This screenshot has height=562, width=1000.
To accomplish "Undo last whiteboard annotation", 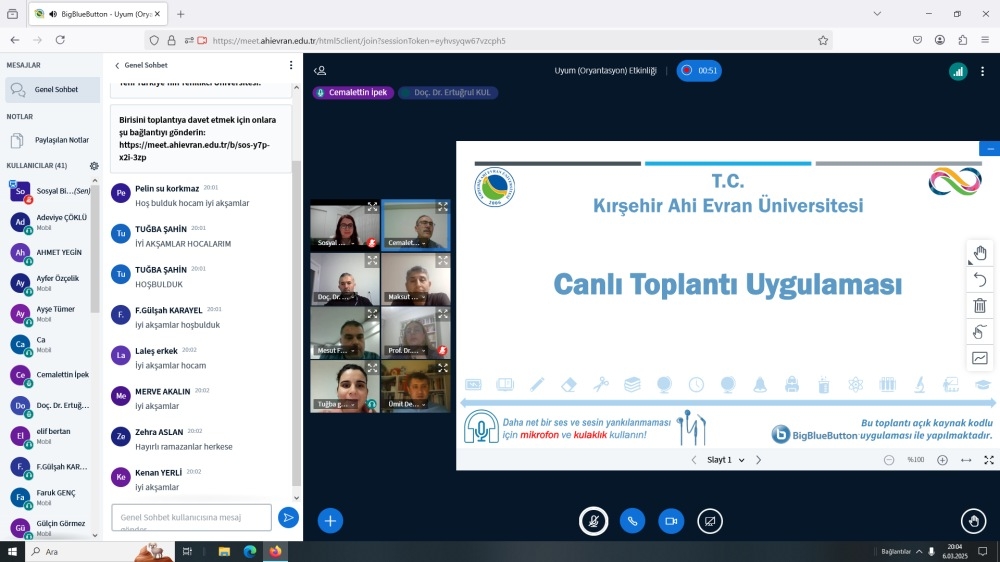I will [x=980, y=279].
